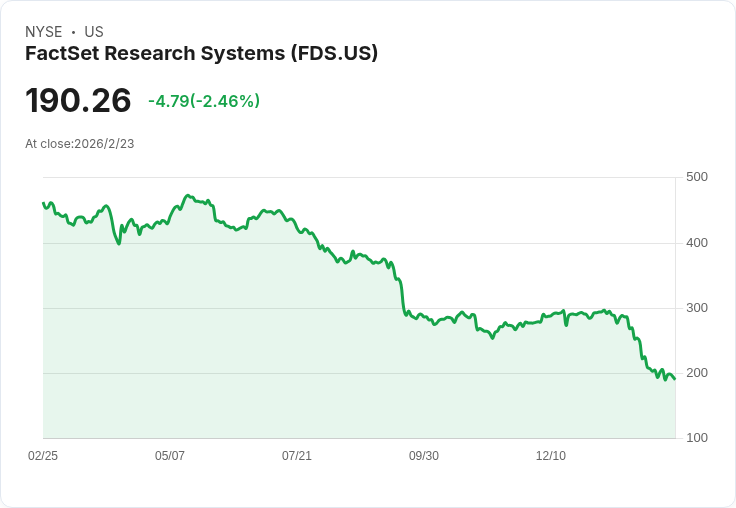The height and width of the screenshot is (508, 736).
Task: Click the 100 price axis label
Action: click(697, 438)
